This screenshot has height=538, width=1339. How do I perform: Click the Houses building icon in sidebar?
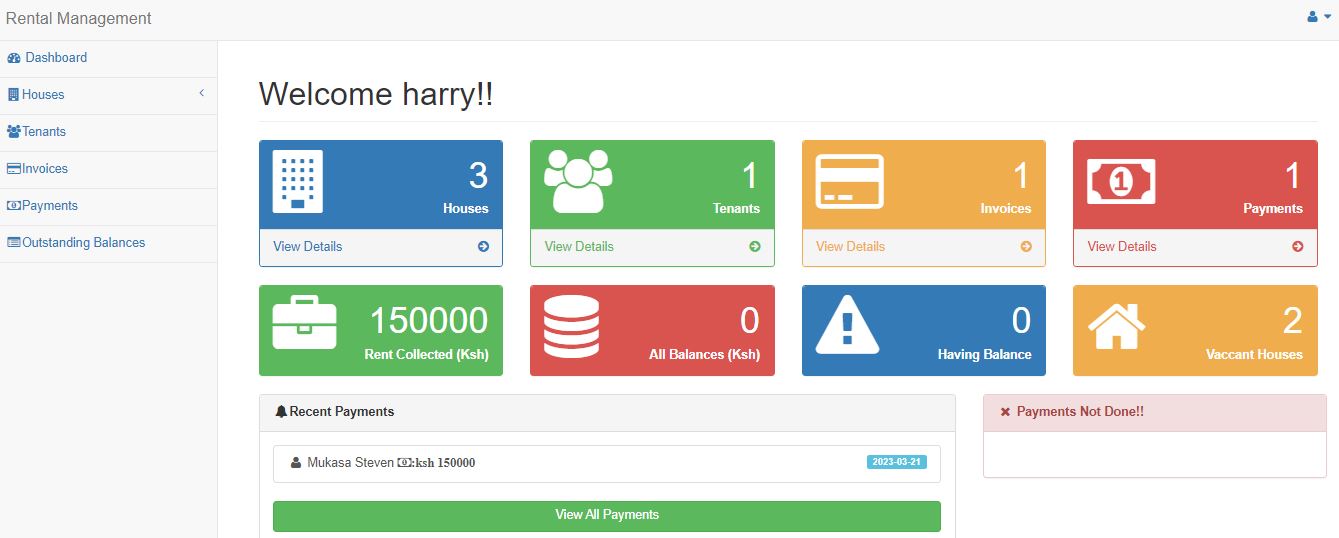(x=13, y=95)
